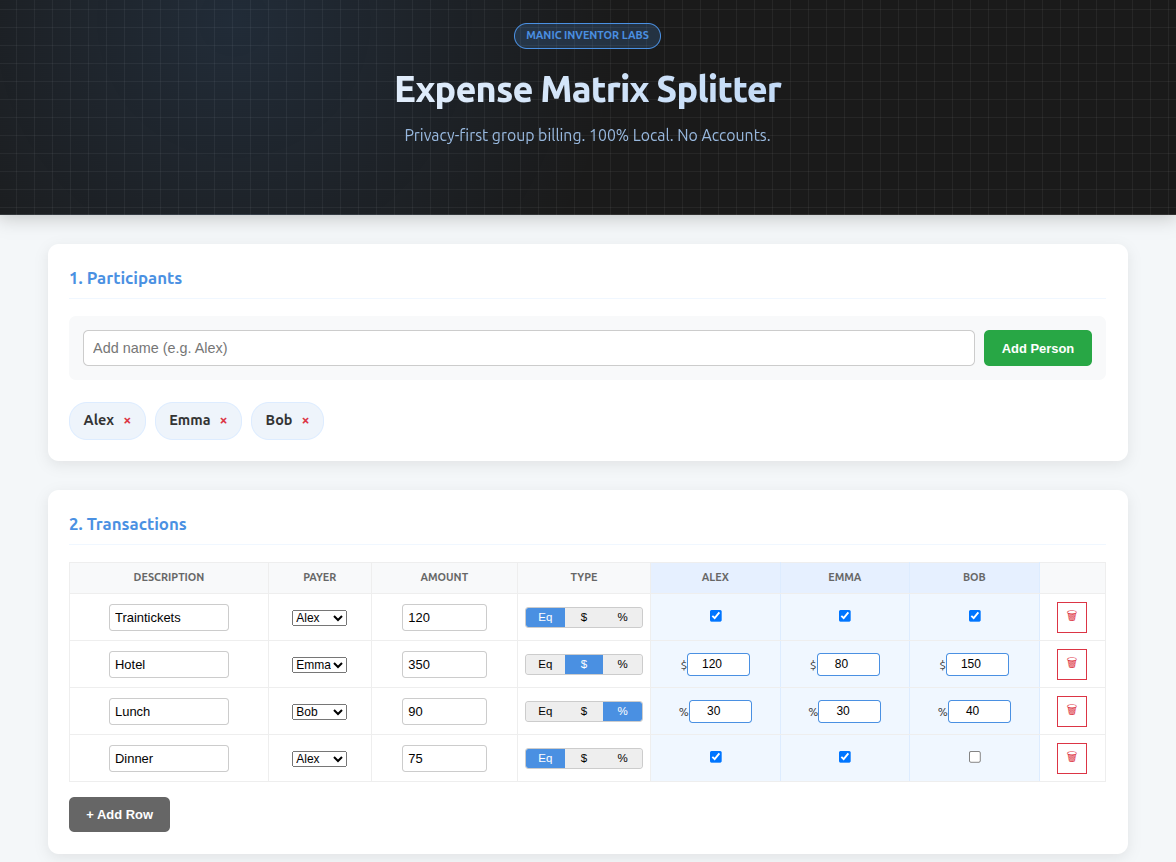The height and width of the screenshot is (862, 1176).
Task: Switch Traintickets split type to percent
Action: 622,617
